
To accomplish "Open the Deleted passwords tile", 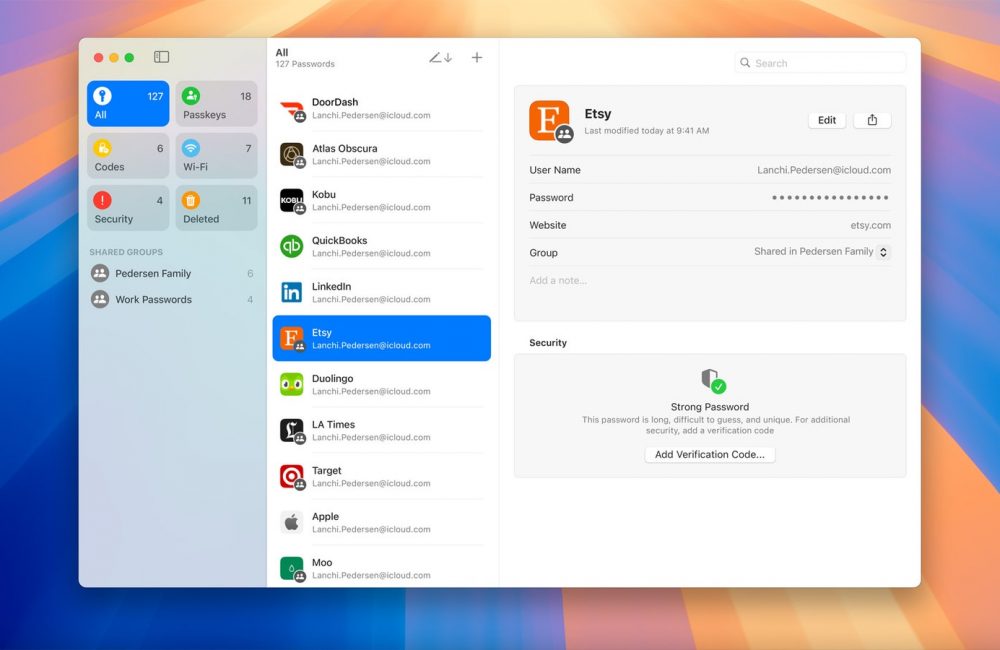I will pyautogui.click(x=217, y=208).
